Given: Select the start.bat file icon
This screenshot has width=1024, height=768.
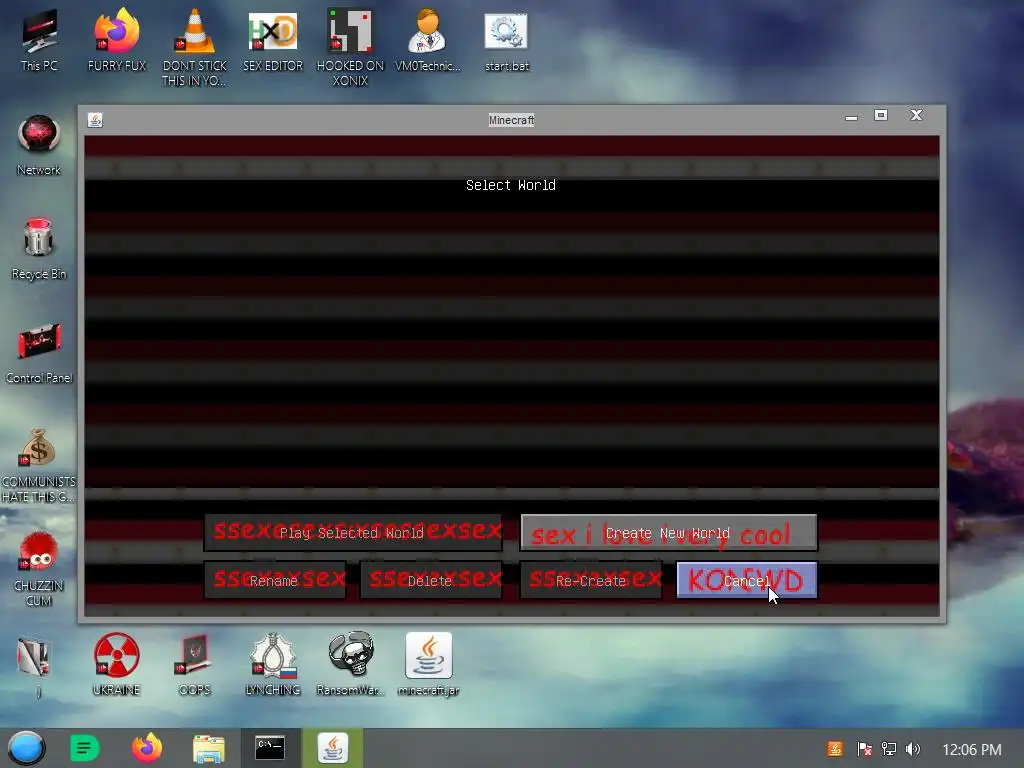Looking at the screenshot, I should pos(507,40).
